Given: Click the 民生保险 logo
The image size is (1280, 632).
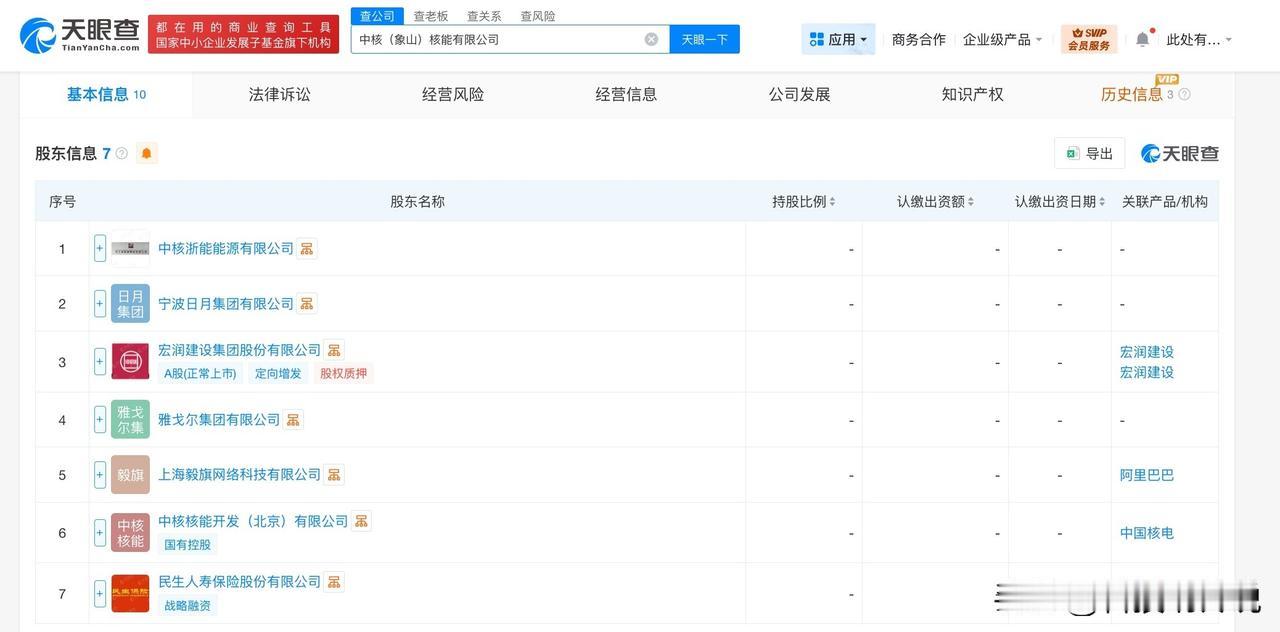Looking at the screenshot, I should [130, 593].
